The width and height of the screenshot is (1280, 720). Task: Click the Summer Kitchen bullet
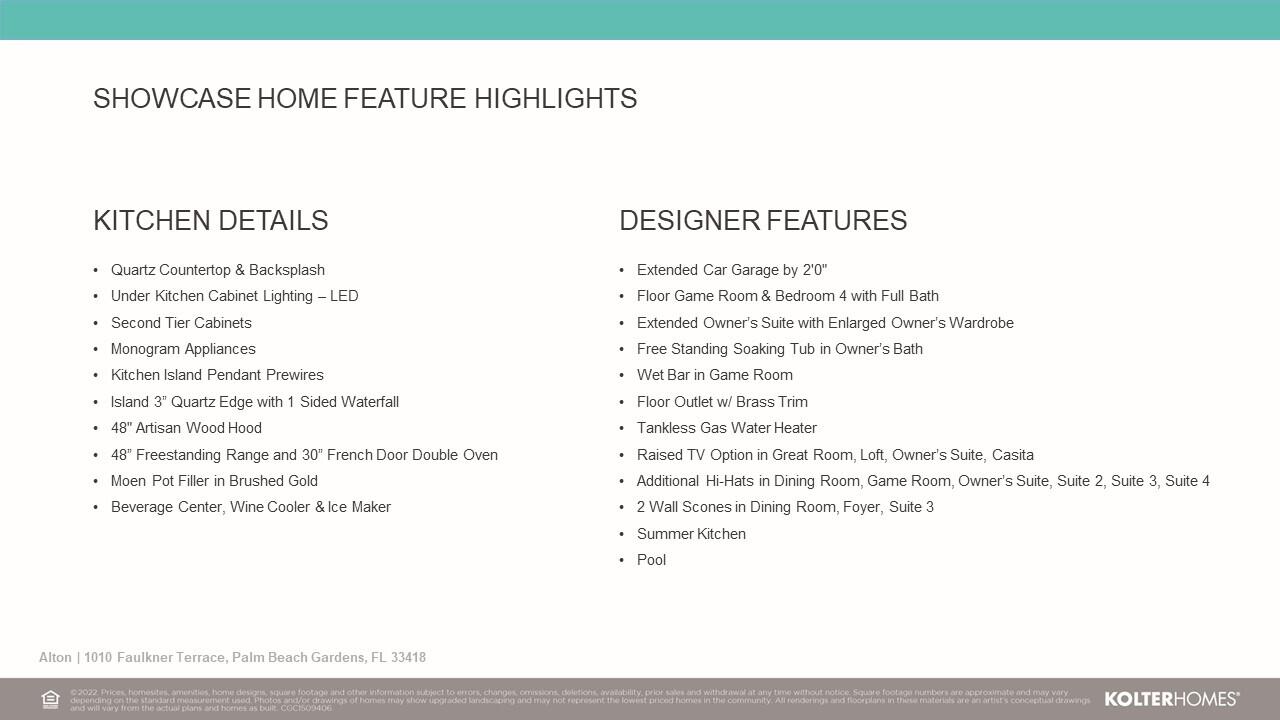tap(691, 534)
